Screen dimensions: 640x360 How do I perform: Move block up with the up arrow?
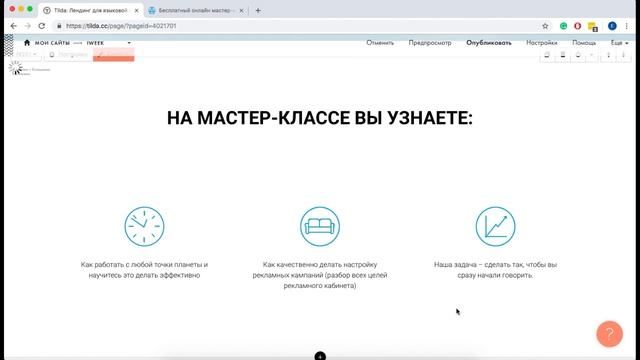click(x=608, y=55)
